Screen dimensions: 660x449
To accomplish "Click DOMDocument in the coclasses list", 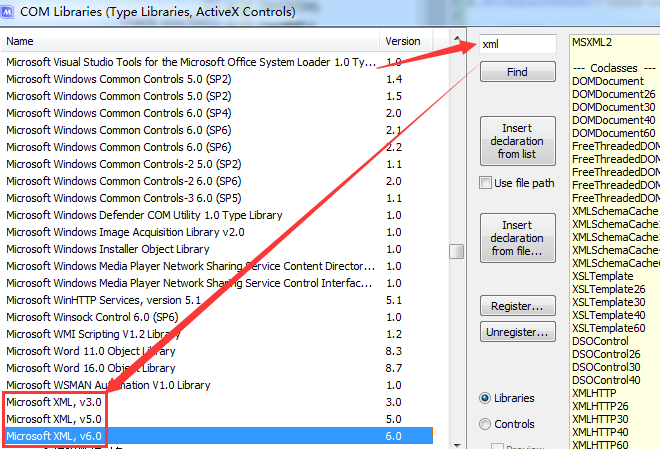I will (608, 81).
